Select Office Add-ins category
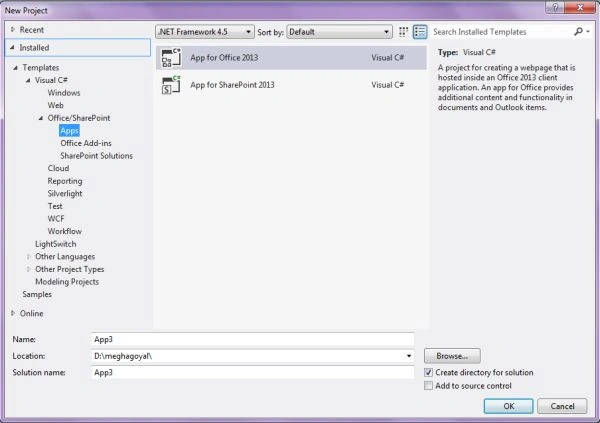This screenshot has width=600, height=423. click(86, 143)
